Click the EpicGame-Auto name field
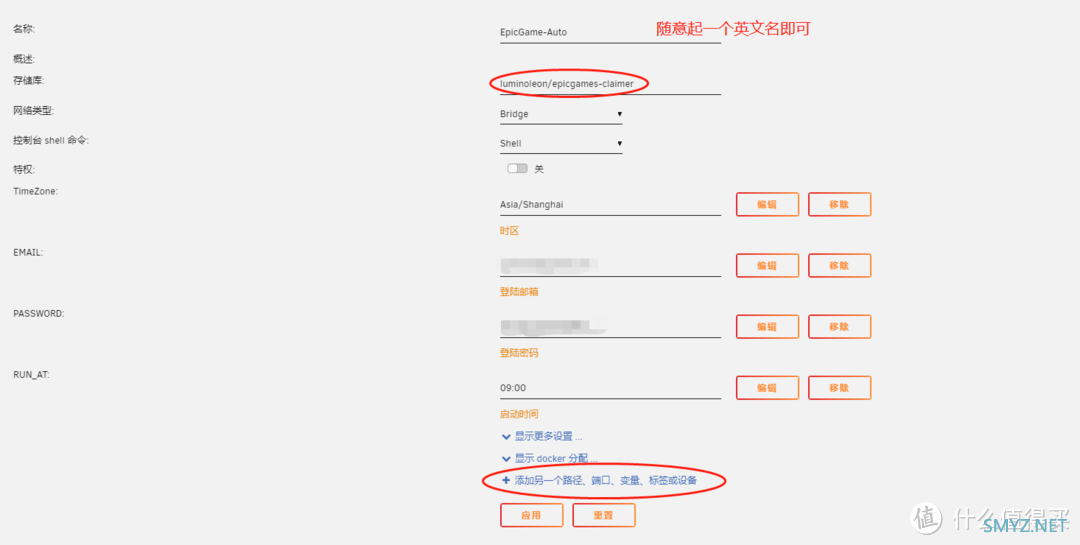1080x545 pixels. coord(610,32)
